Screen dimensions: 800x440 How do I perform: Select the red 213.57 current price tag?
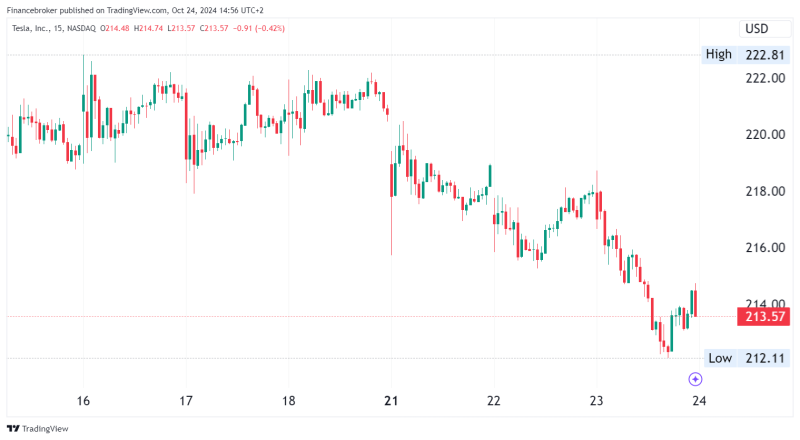(x=762, y=317)
